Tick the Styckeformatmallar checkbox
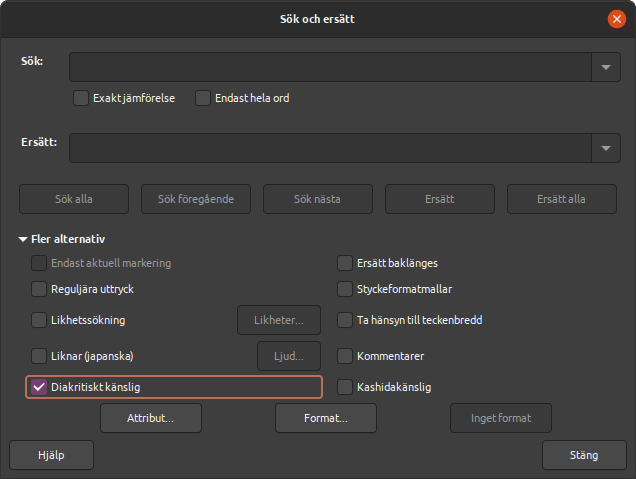636x479 pixels. pyautogui.click(x=345, y=289)
